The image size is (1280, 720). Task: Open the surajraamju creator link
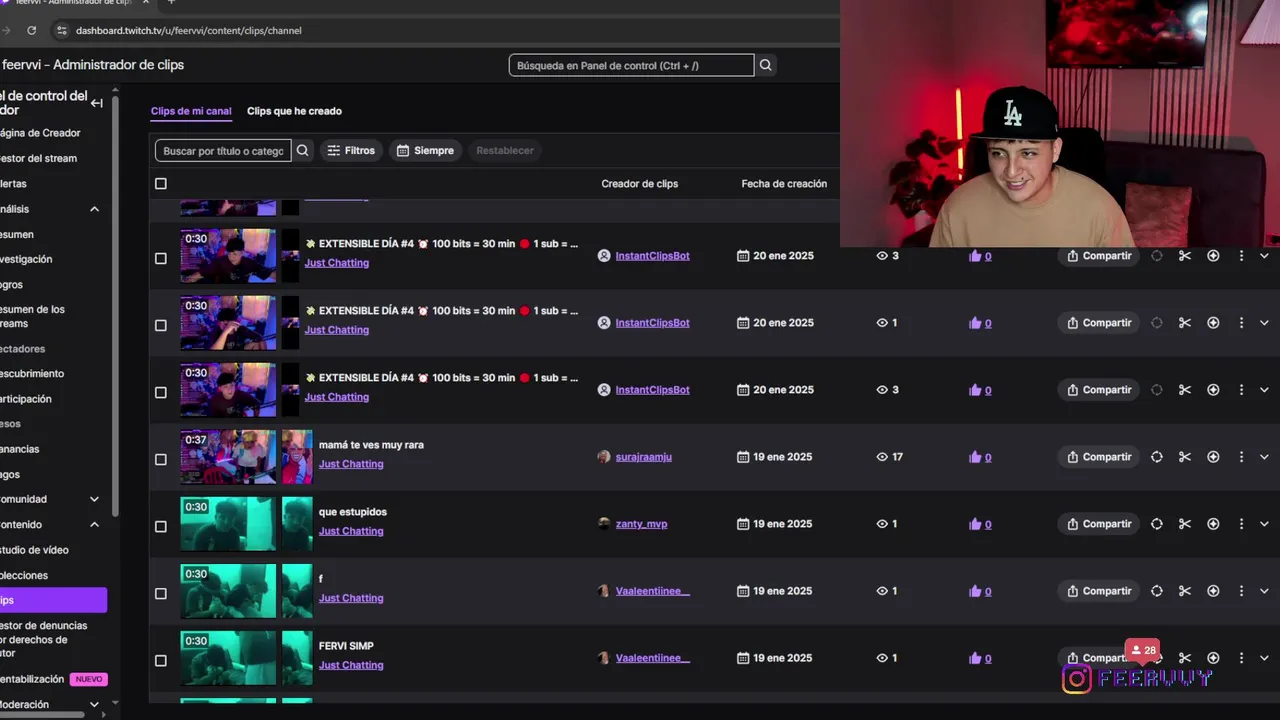643,457
